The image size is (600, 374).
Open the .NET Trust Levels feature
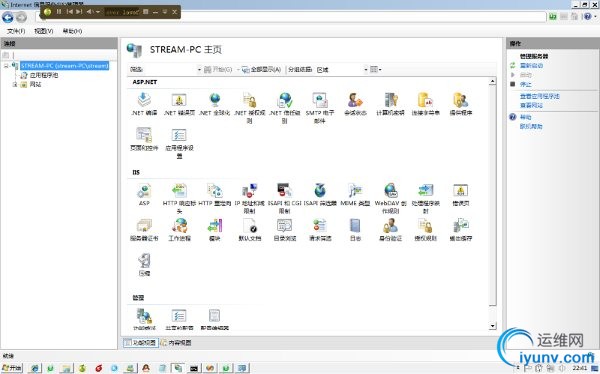[x=285, y=100]
